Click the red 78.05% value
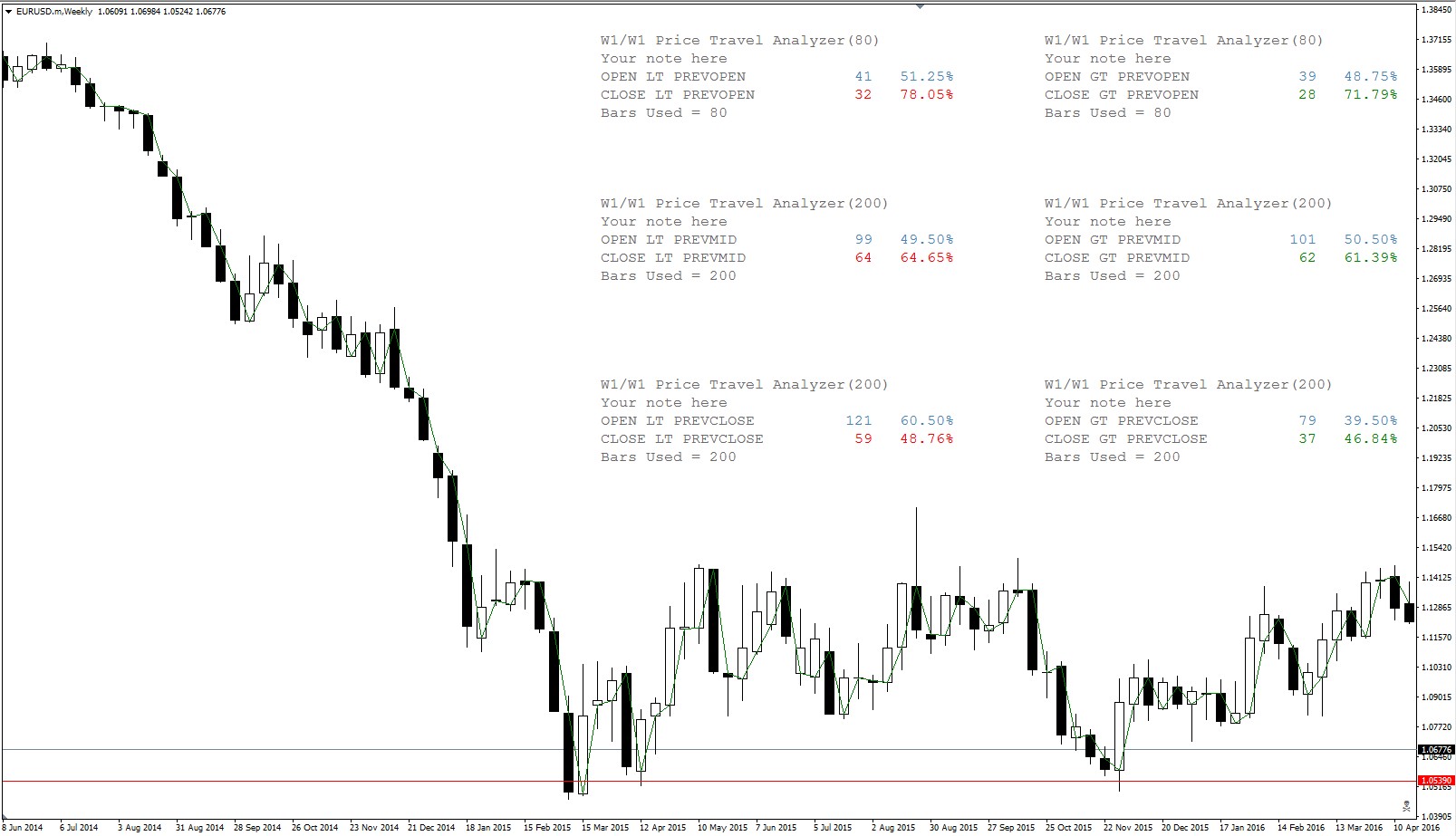 click(x=927, y=95)
